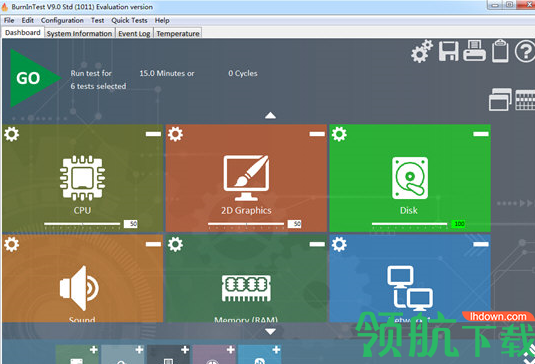This screenshot has width=535, height=364.
Task: Expand more tests with down arrow
Action: point(270,331)
